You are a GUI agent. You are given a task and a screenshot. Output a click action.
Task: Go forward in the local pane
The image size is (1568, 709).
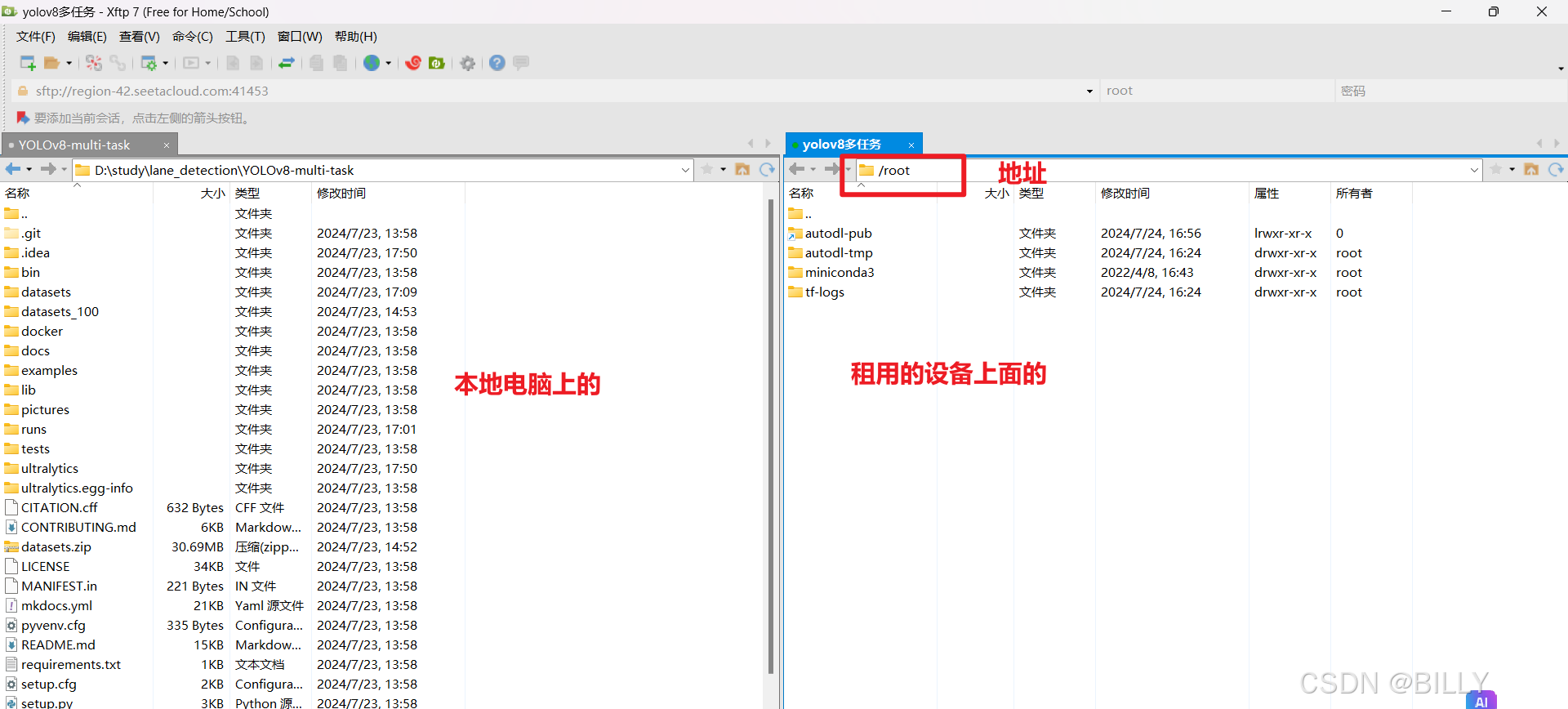click(x=48, y=169)
